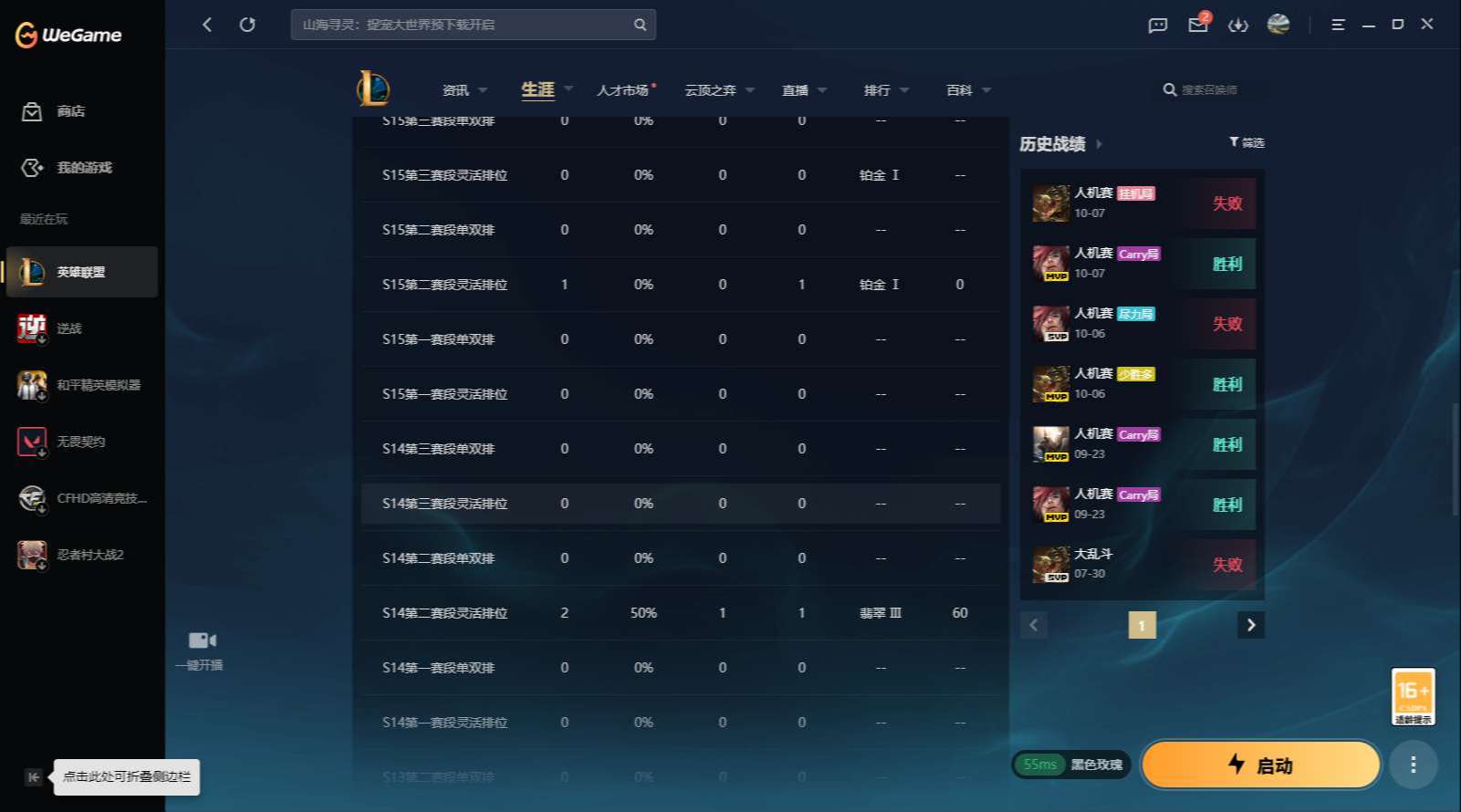Select 无畏契约 in the game list
This screenshot has width=1461, height=812.
(x=82, y=442)
